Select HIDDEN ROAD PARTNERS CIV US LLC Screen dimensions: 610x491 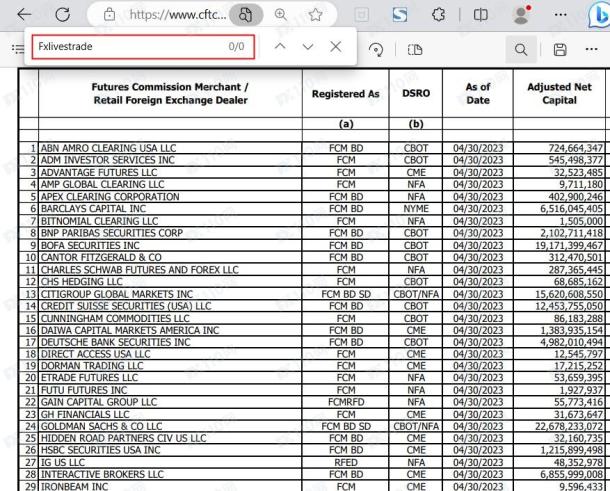tap(123, 438)
